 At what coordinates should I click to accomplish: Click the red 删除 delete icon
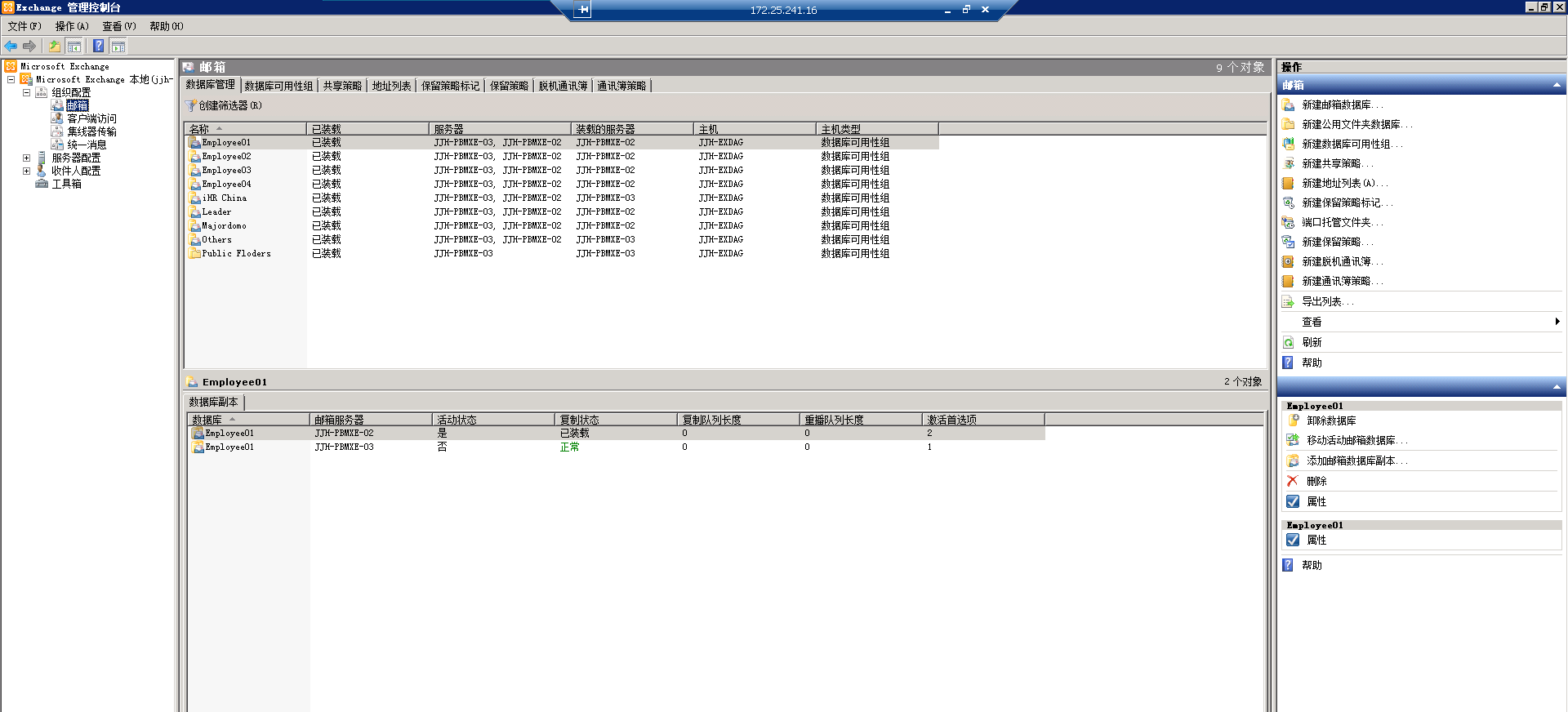pos(1293,482)
